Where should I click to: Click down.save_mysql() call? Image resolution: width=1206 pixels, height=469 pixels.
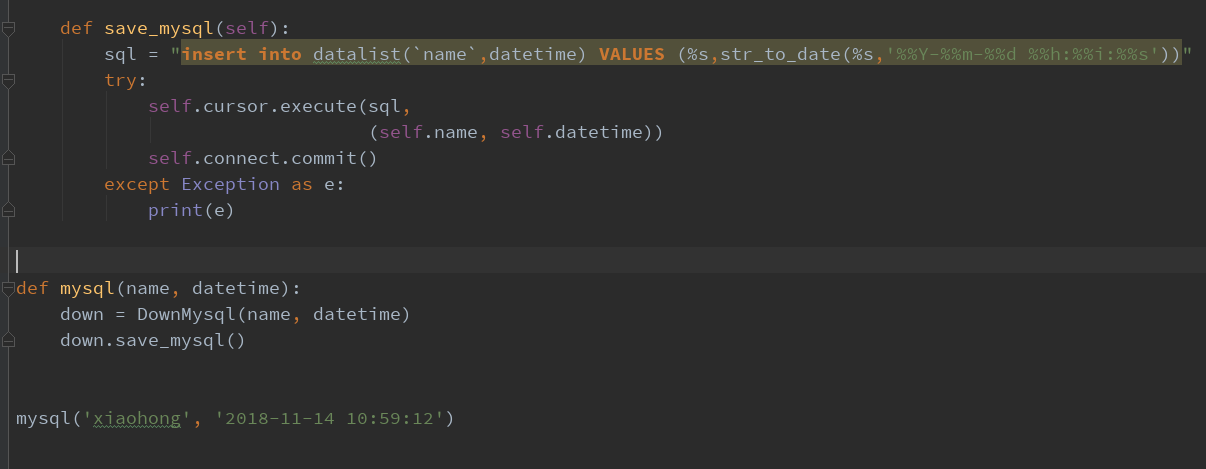pos(153,340)
